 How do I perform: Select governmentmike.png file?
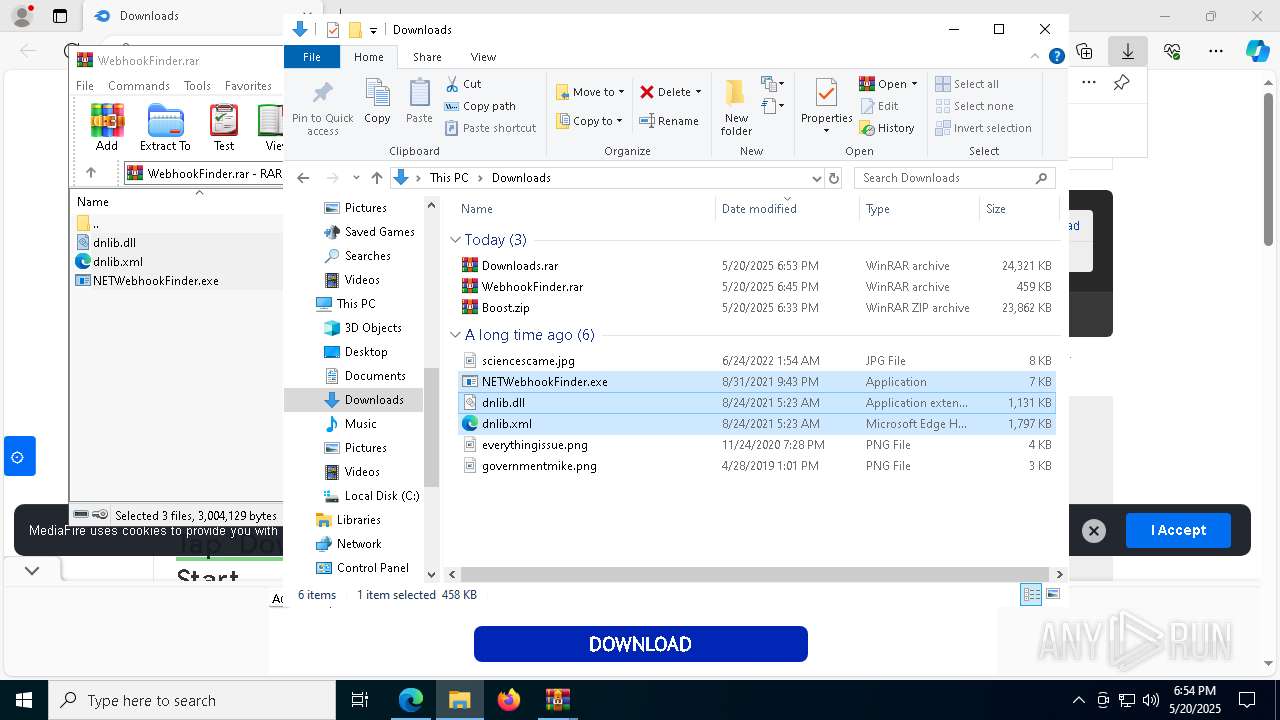(x=757, y=466)
